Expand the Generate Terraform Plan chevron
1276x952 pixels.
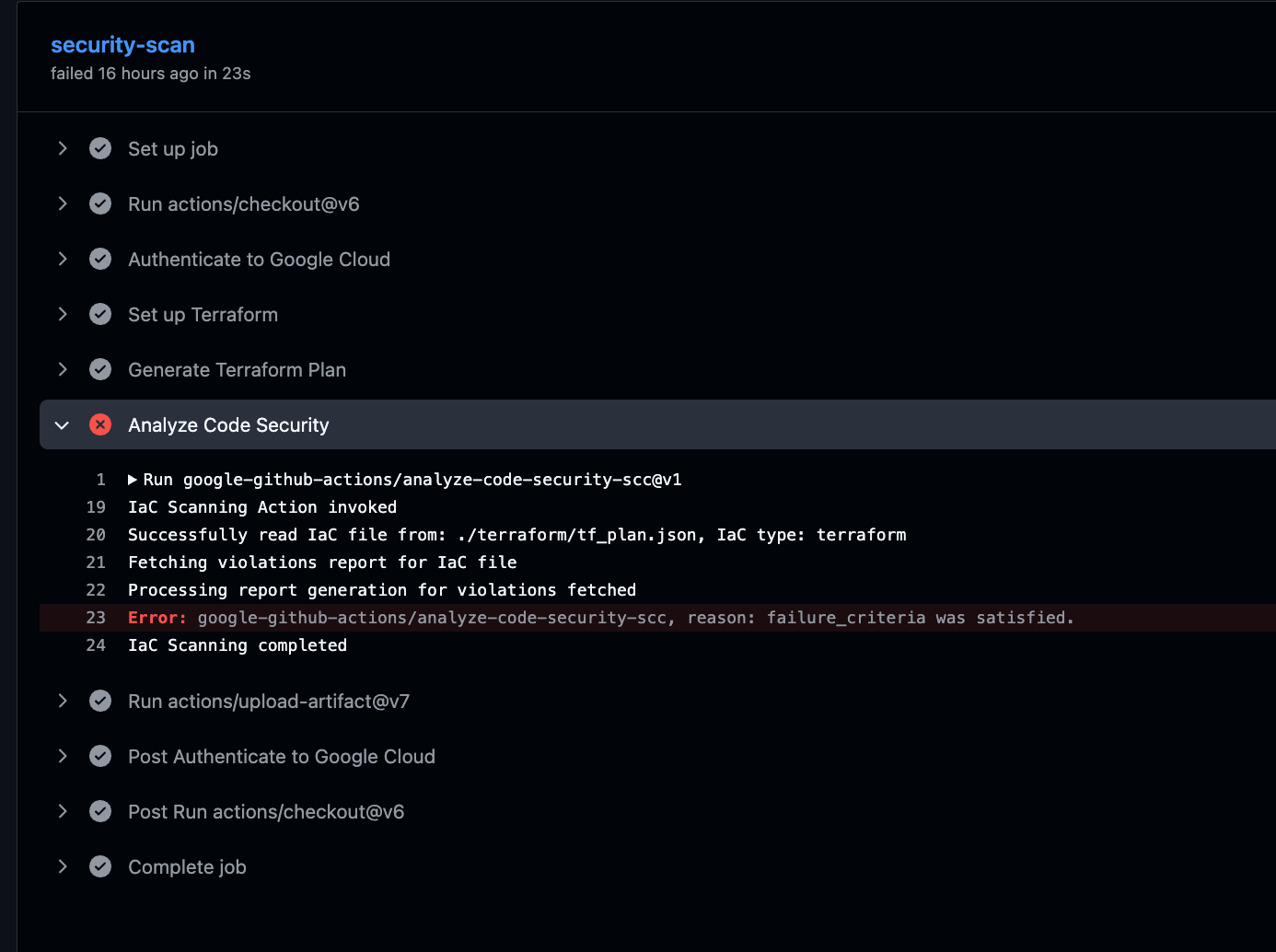point(63,369)
